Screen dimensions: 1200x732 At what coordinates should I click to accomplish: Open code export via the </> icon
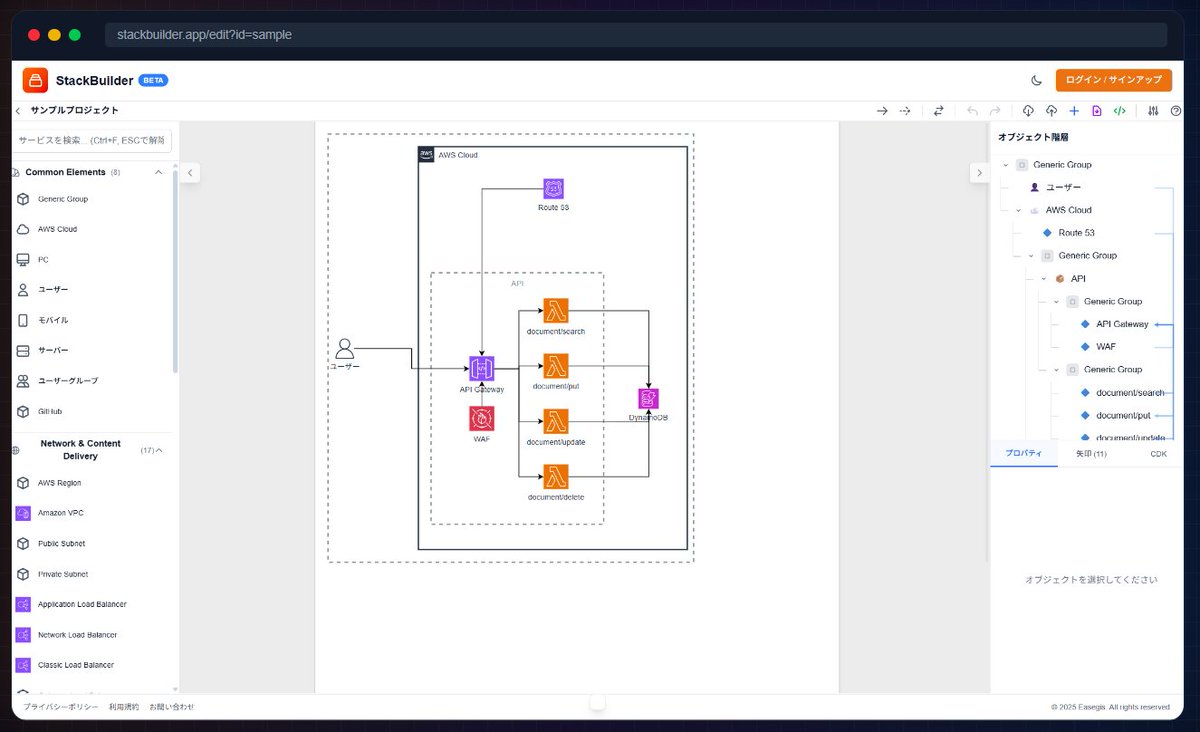(x=1119, y=111)
